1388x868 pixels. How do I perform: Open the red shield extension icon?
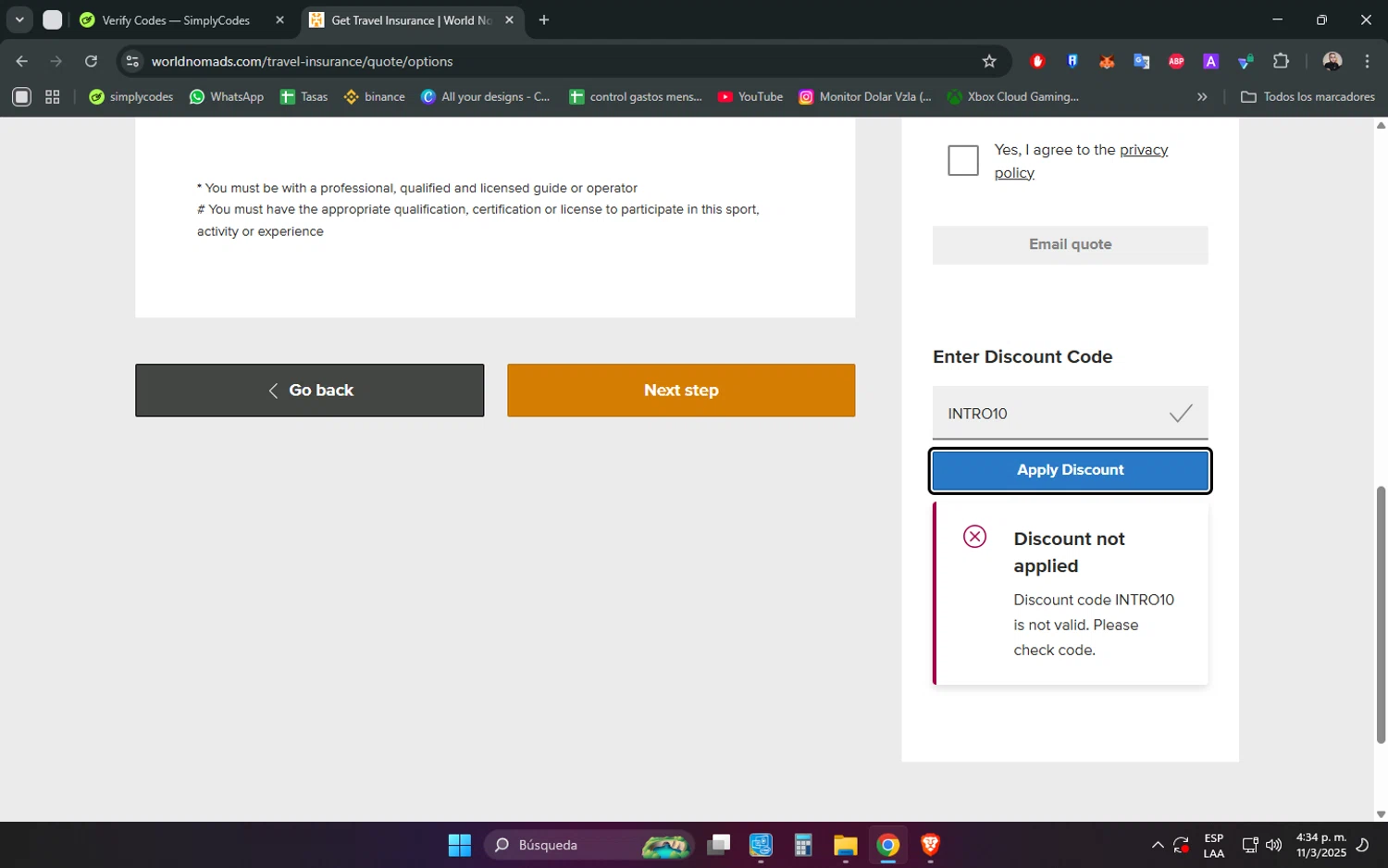tap(1038, 61)
